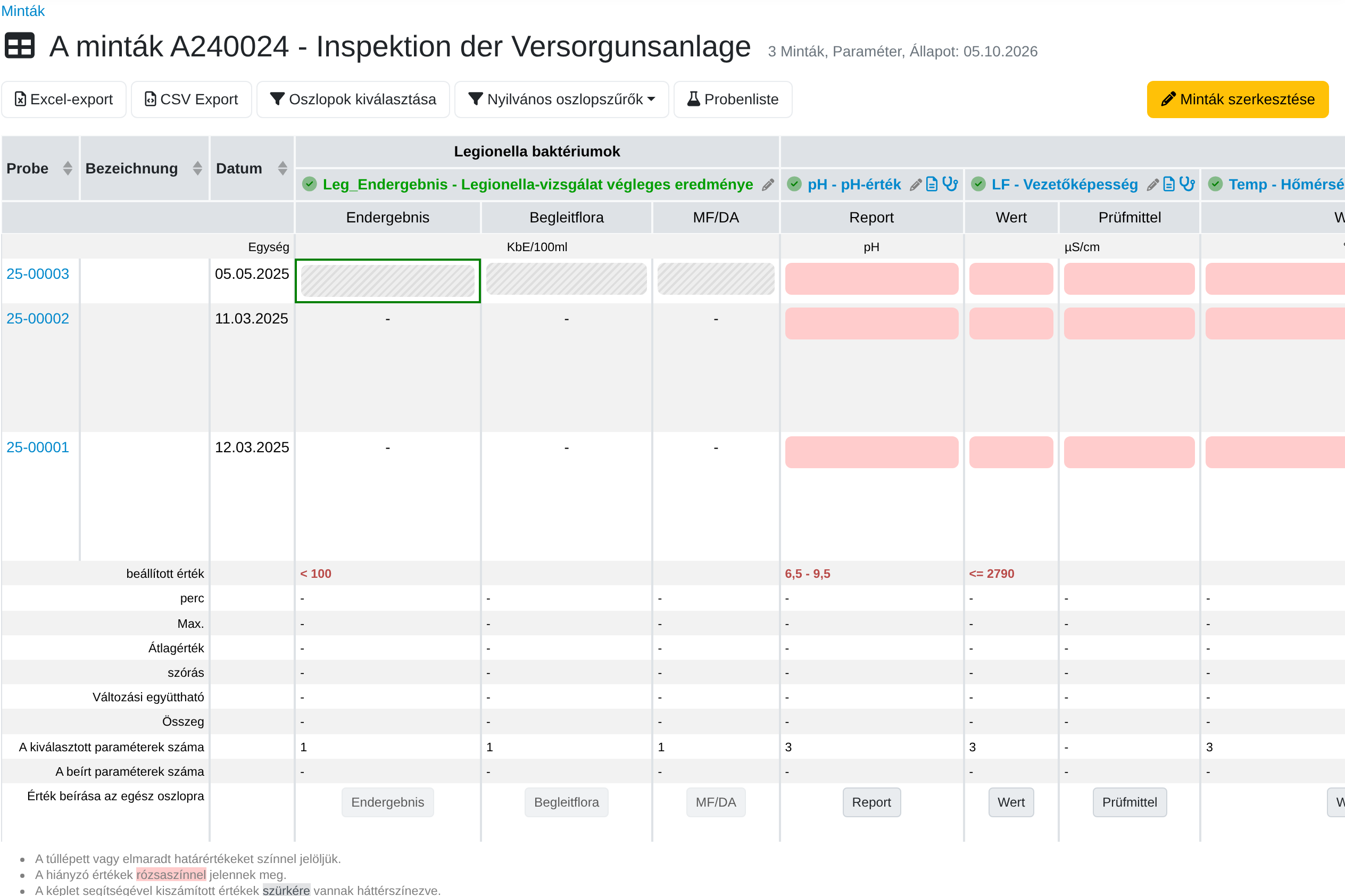The width and height of the screenshot is (1345, 896).
Task: Click green check icon of Leg_Endergebnis
Action: (x=310, y=184)
